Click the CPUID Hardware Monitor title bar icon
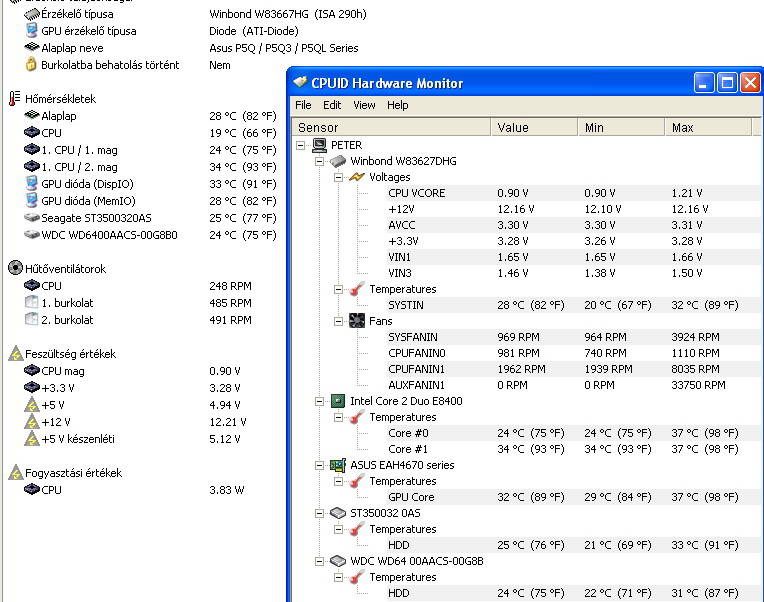This screenshot has height=602, width=764. click(300, 82)
